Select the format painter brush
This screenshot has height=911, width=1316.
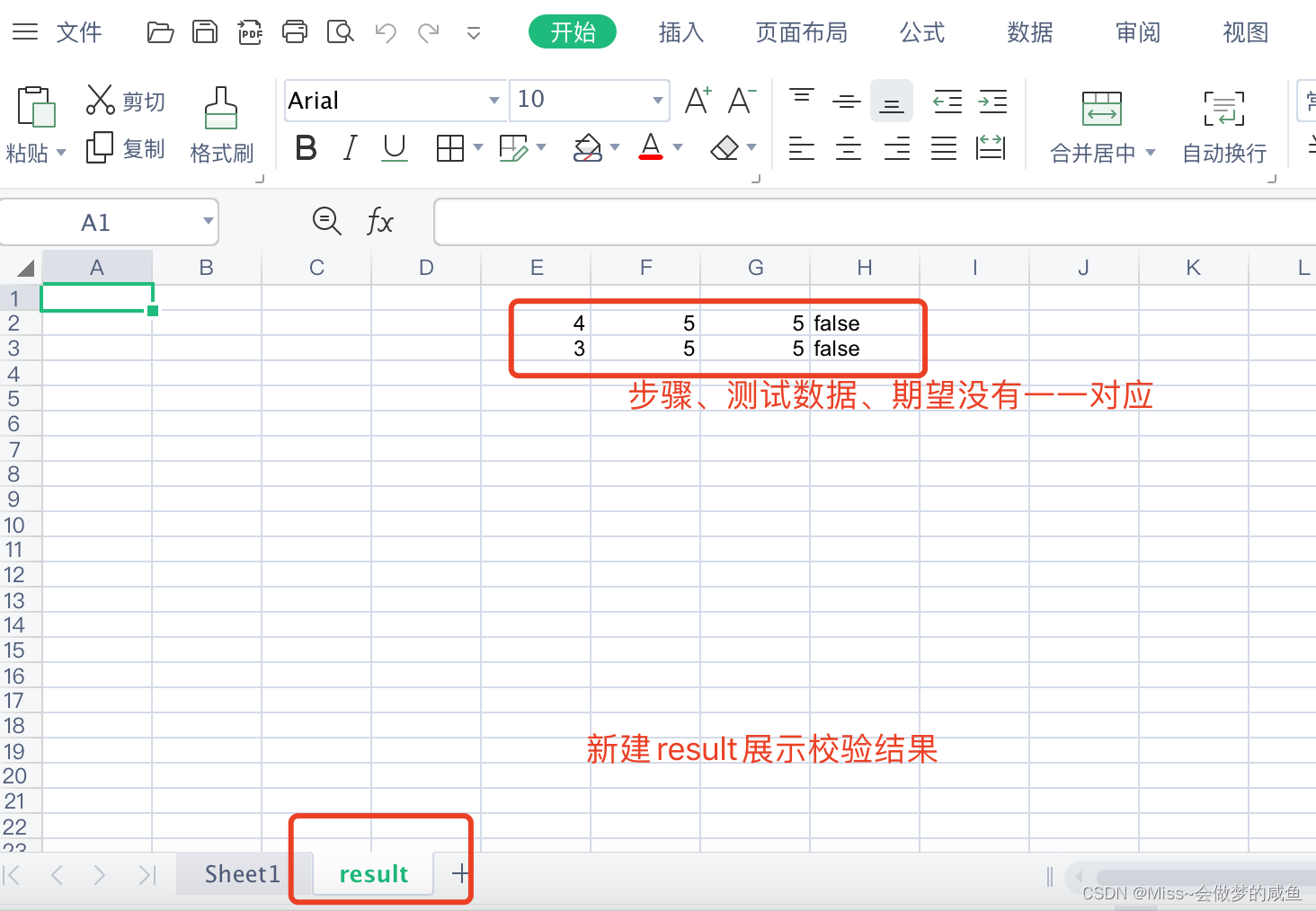(x=221, y=108)
